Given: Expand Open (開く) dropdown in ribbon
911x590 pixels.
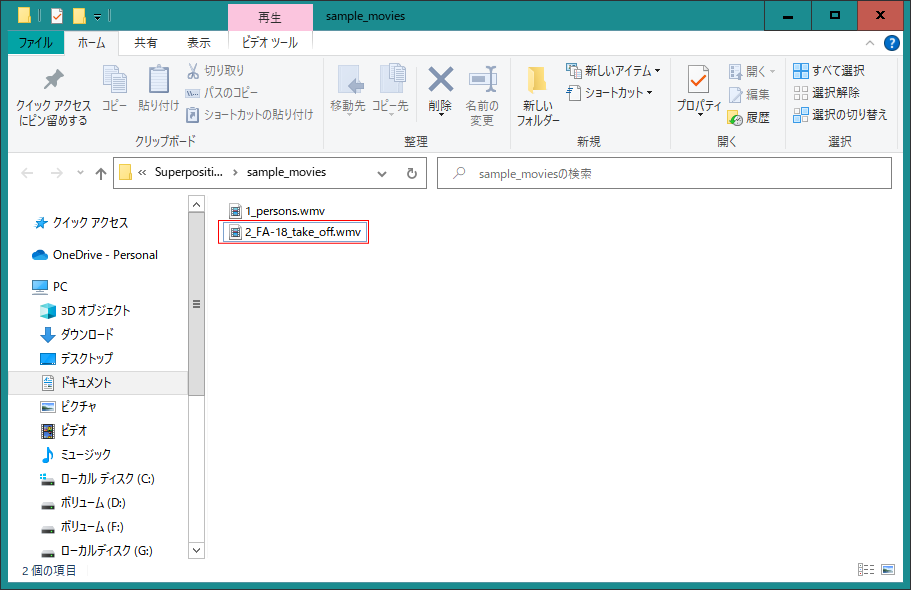Looking at the screenshot, I should [752, 71].
